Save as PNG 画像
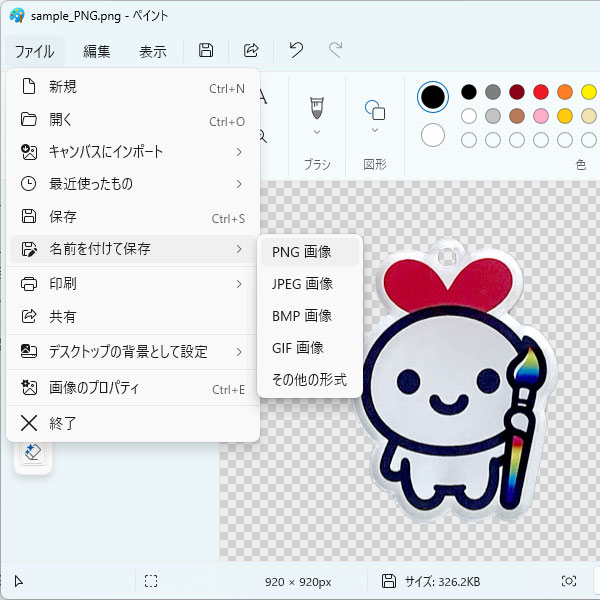Viewport: 600px width, 600px height. tap(310, 252)
